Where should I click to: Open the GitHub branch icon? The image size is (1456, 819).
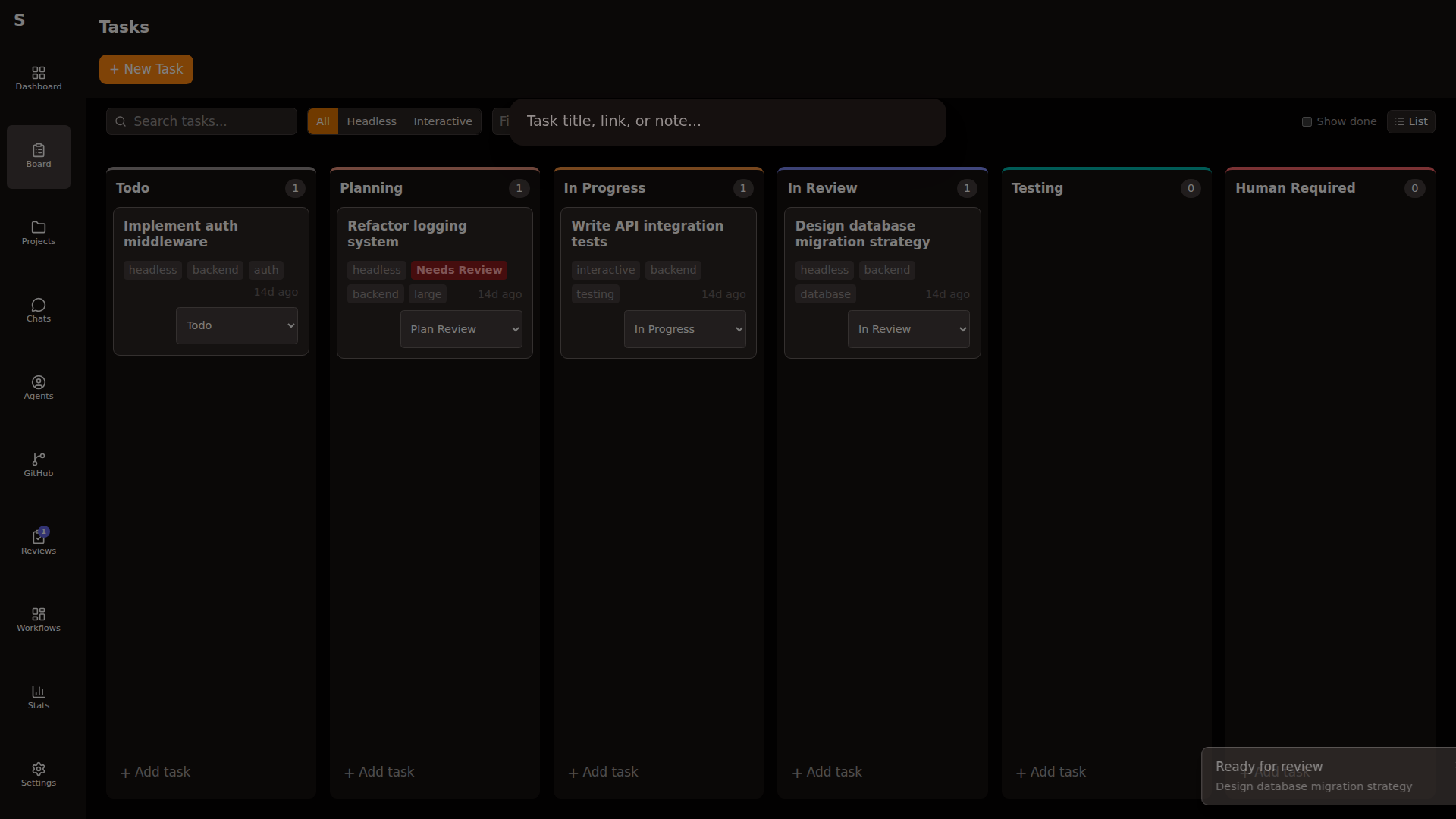(39, 465)
